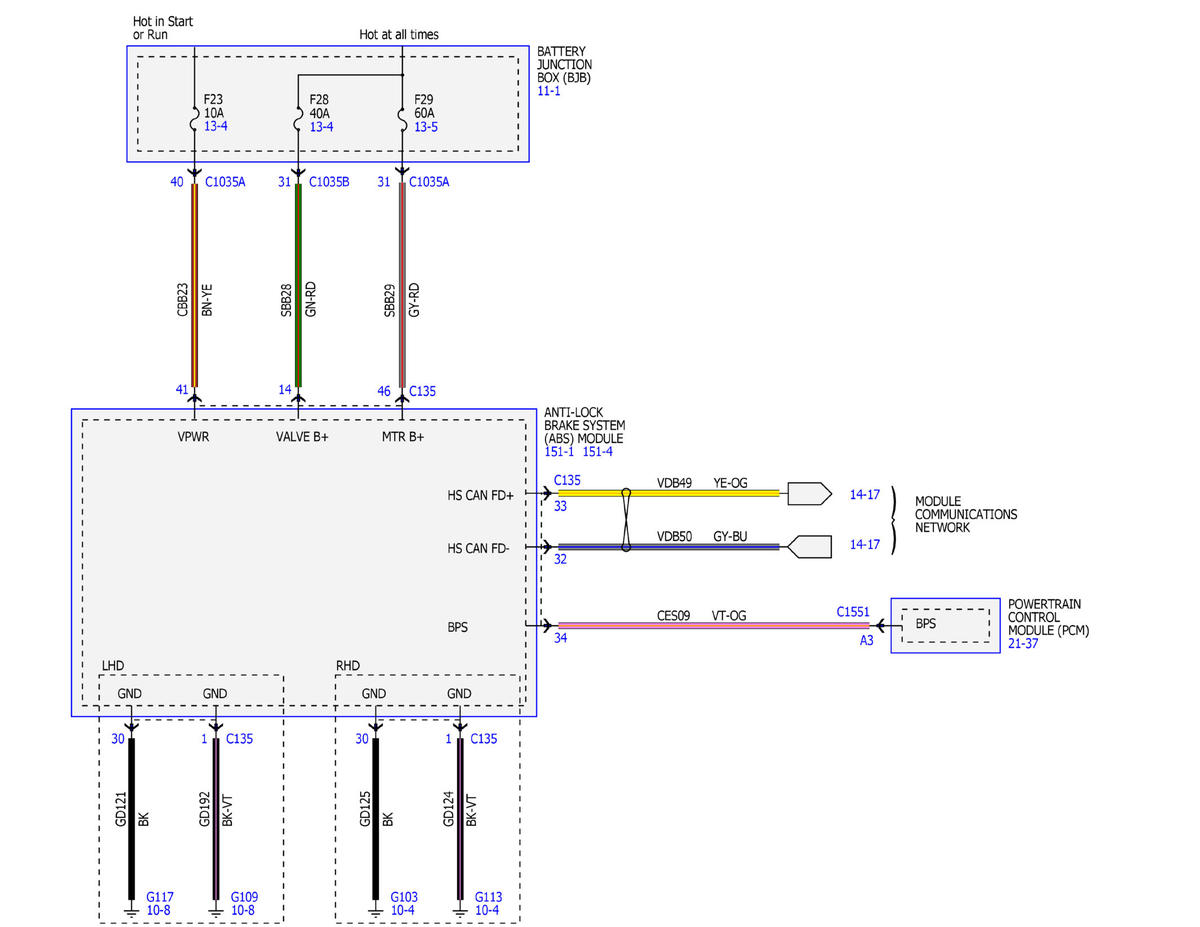
Task: Open connector C135 at pin 46
Action: tap(422, 391)
